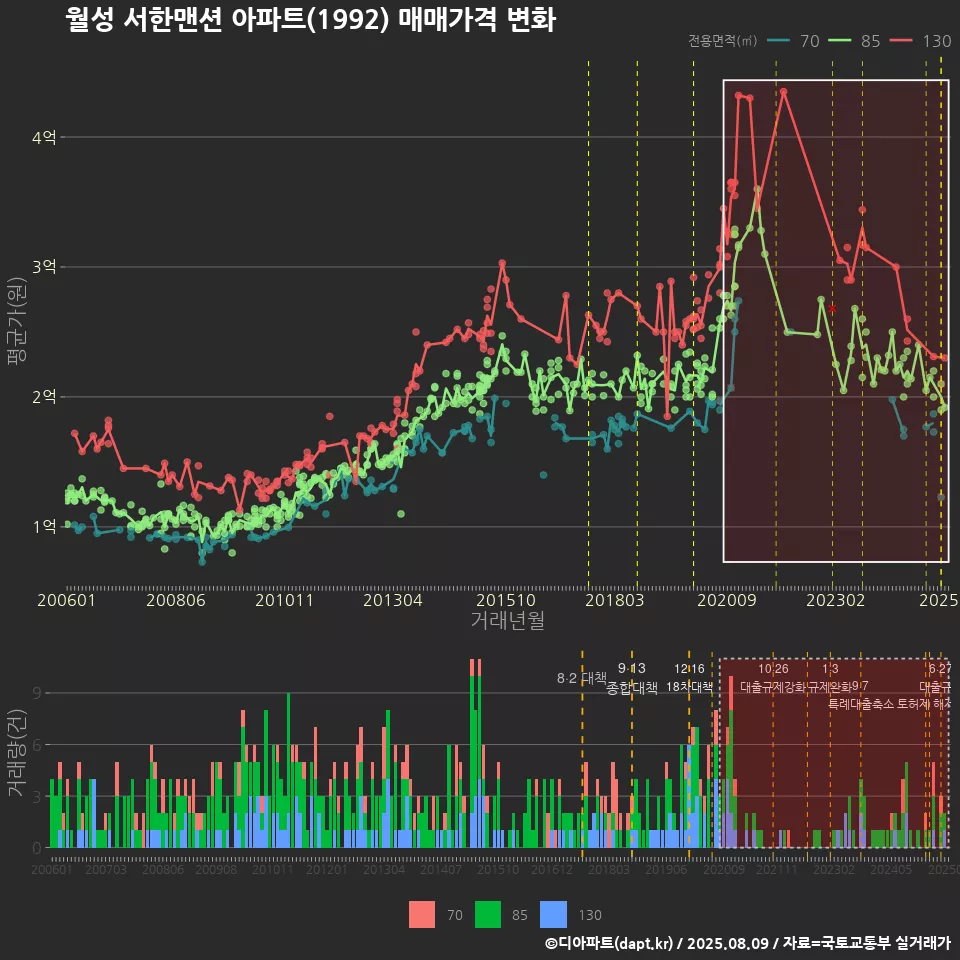Click the 201803 tick on price chart axis
Image resolution: width=960 pixels, height=960 pixels.
tap(615, 600)
